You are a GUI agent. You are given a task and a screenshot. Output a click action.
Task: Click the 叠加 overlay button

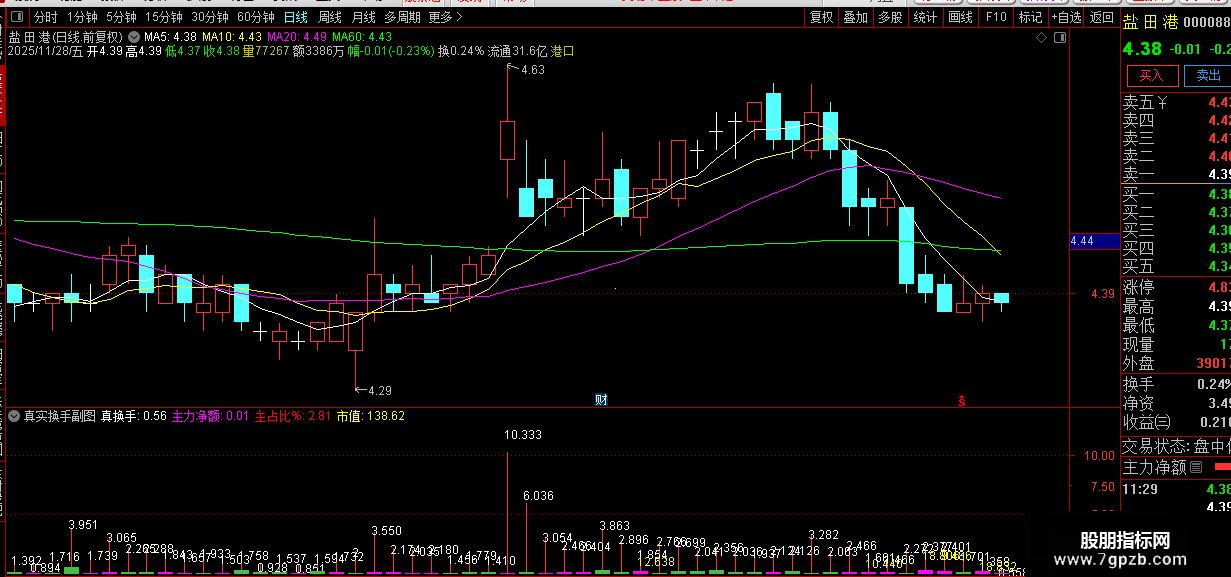coord(856,17)
